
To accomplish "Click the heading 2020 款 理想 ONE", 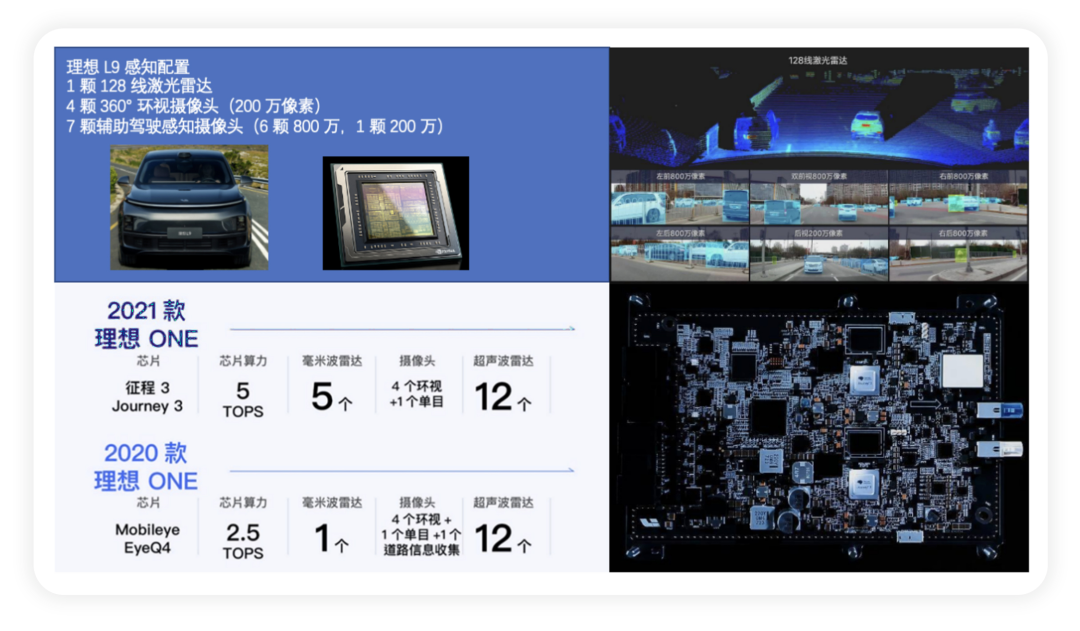I will 146,466.
